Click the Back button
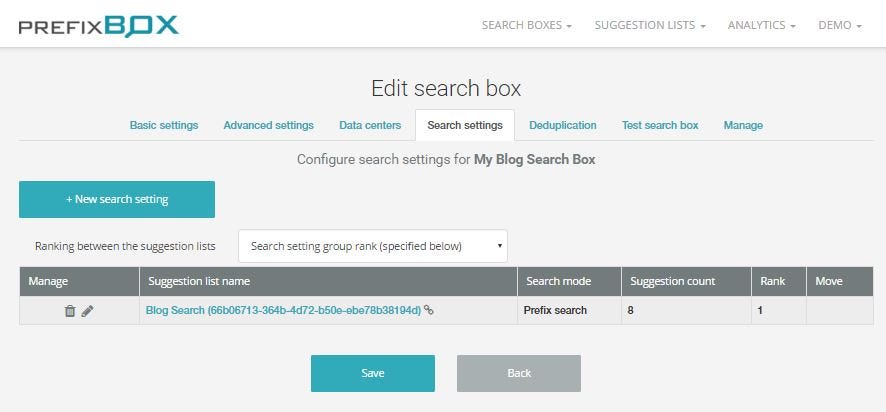This screenshot has height=412, width=886. 519,373
